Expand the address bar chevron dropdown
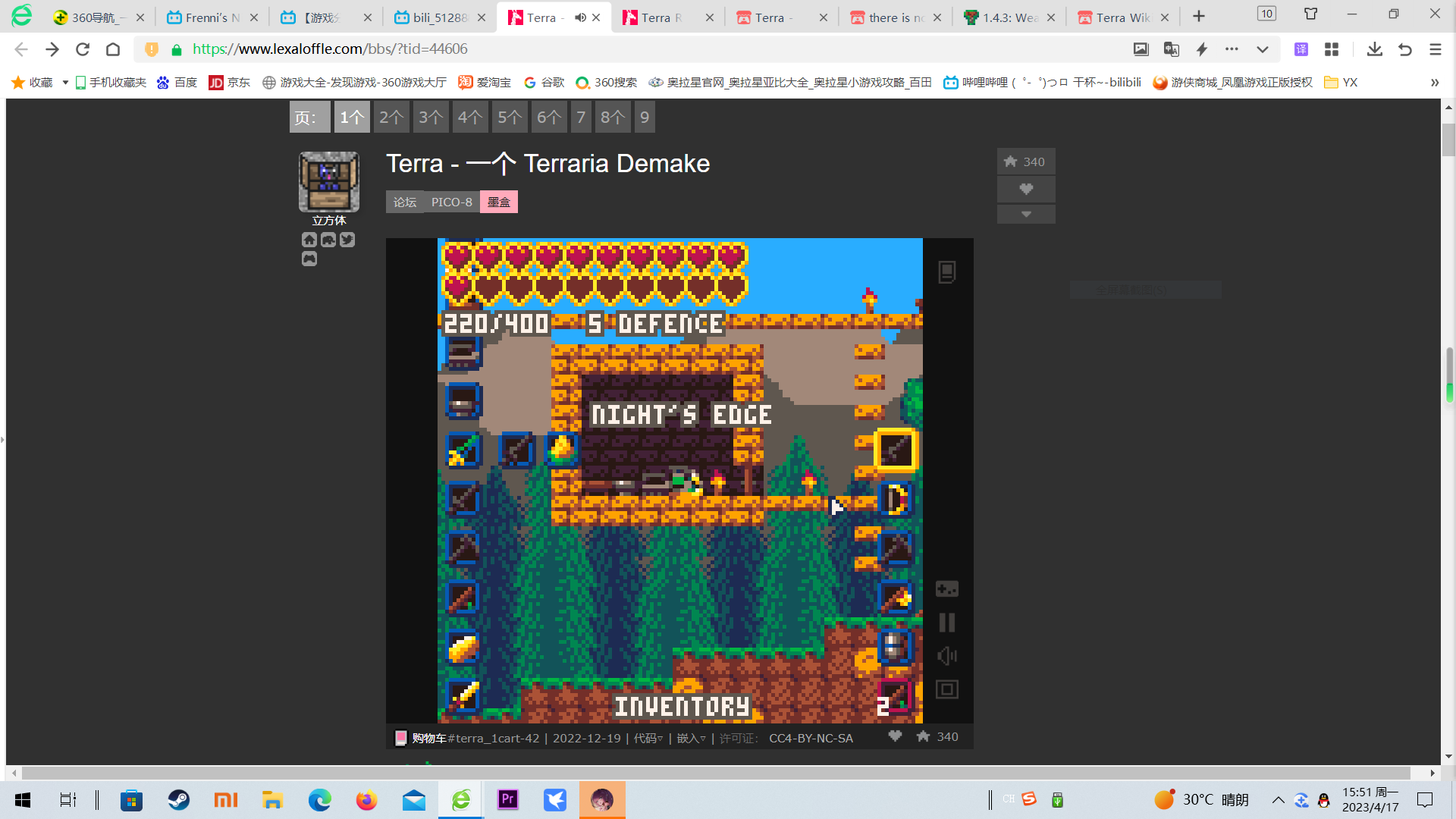This screenshot has height=819, width=1456. pos(1262,49)
